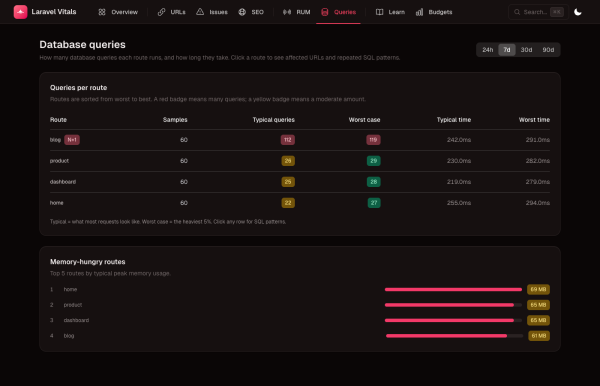
Task: Click the Laravel Vitals logo icon
Action: tap(20, 12)
